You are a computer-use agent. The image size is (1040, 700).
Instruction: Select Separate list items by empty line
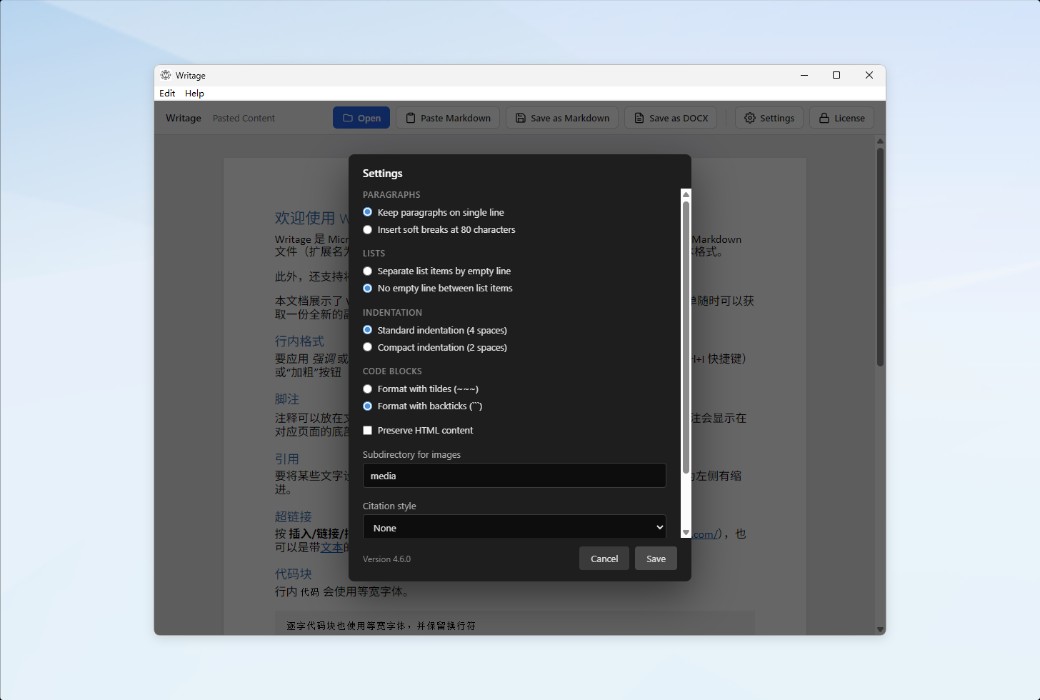(x=367, y=270)
